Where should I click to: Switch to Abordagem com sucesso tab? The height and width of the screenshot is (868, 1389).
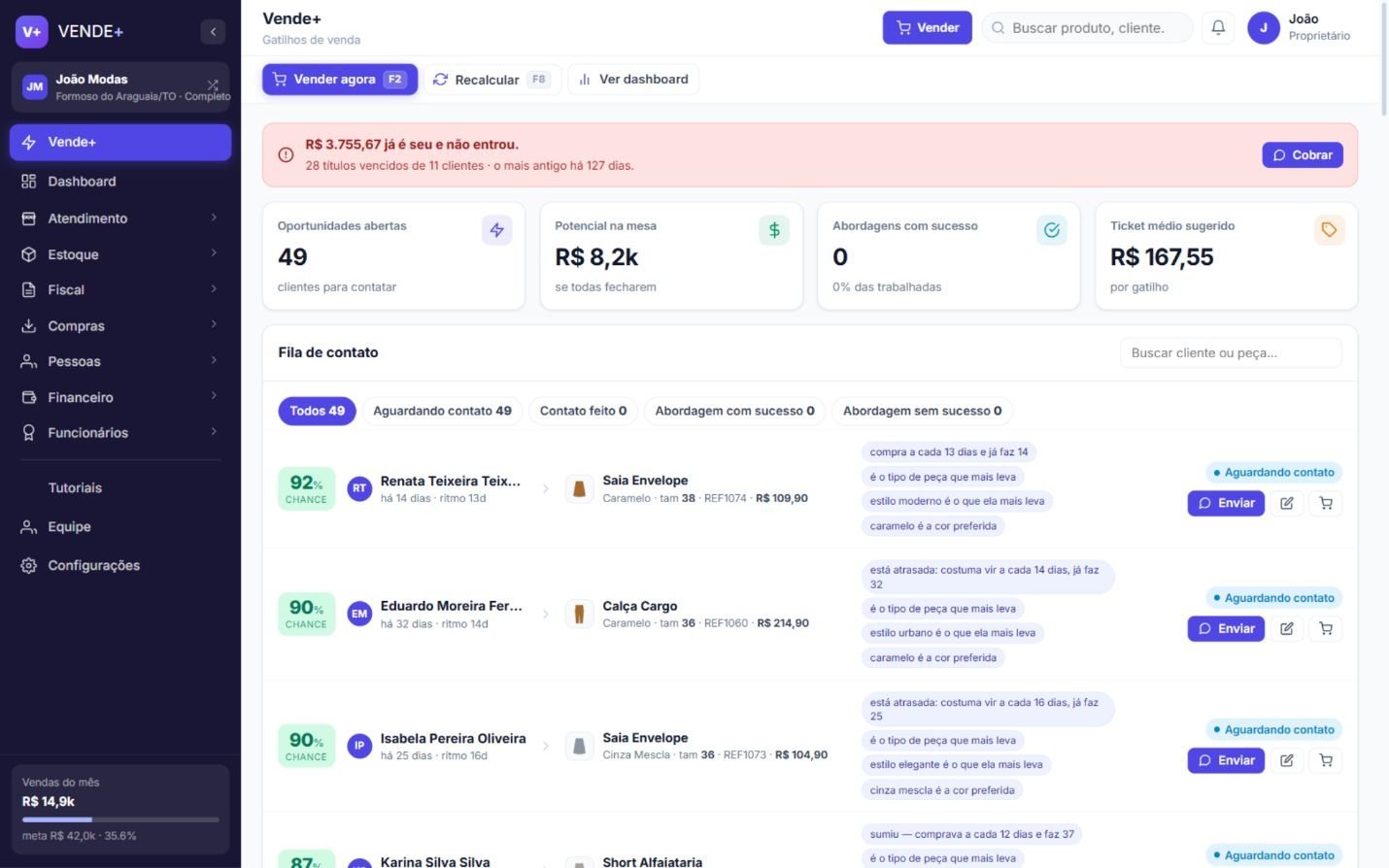(734, 411)
